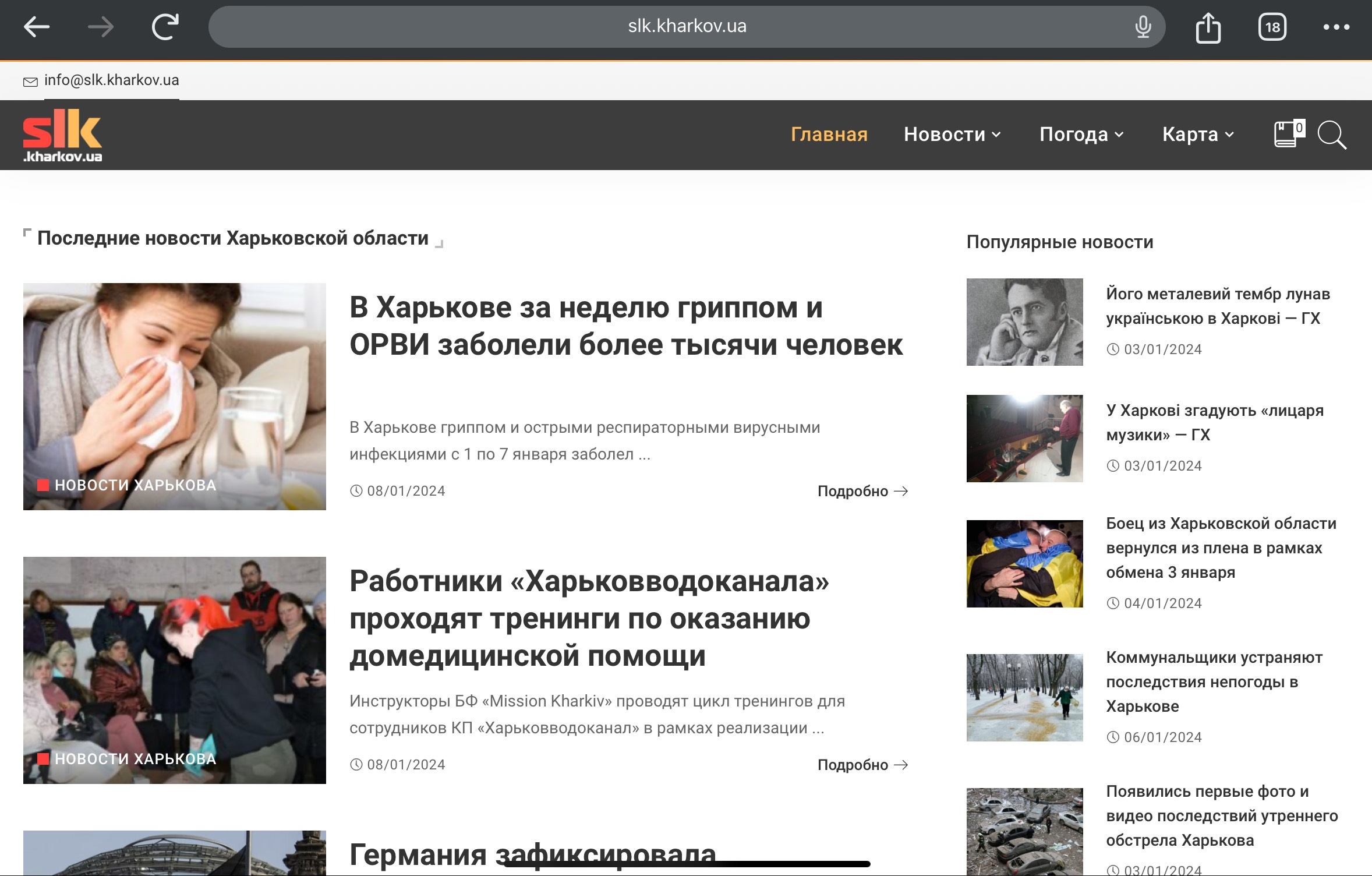Viewport: 1372px width, 876px height.
Task: Click the envelope icon beside the email
Action: click(30, 82)
